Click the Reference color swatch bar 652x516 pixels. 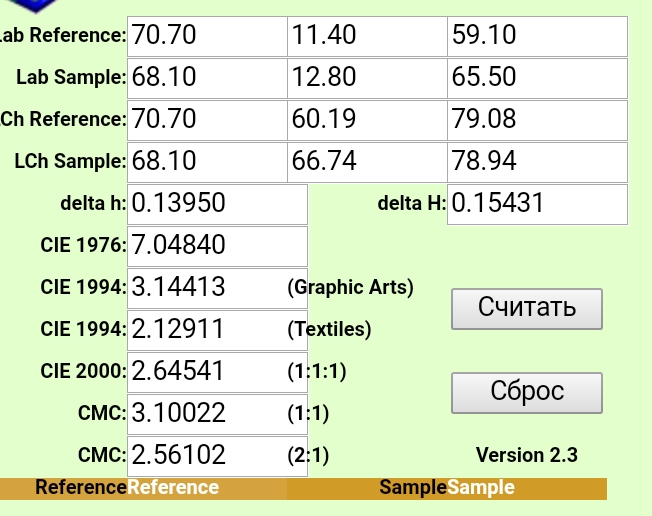click(143, 488)
